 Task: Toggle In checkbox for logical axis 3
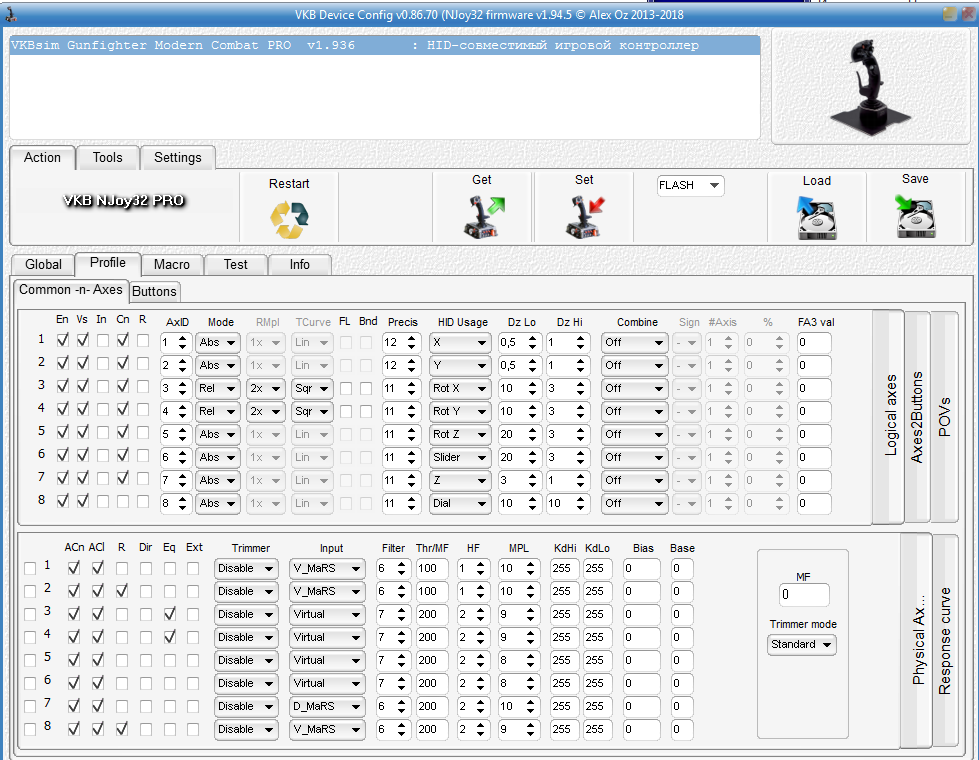(x=102, y=387)
